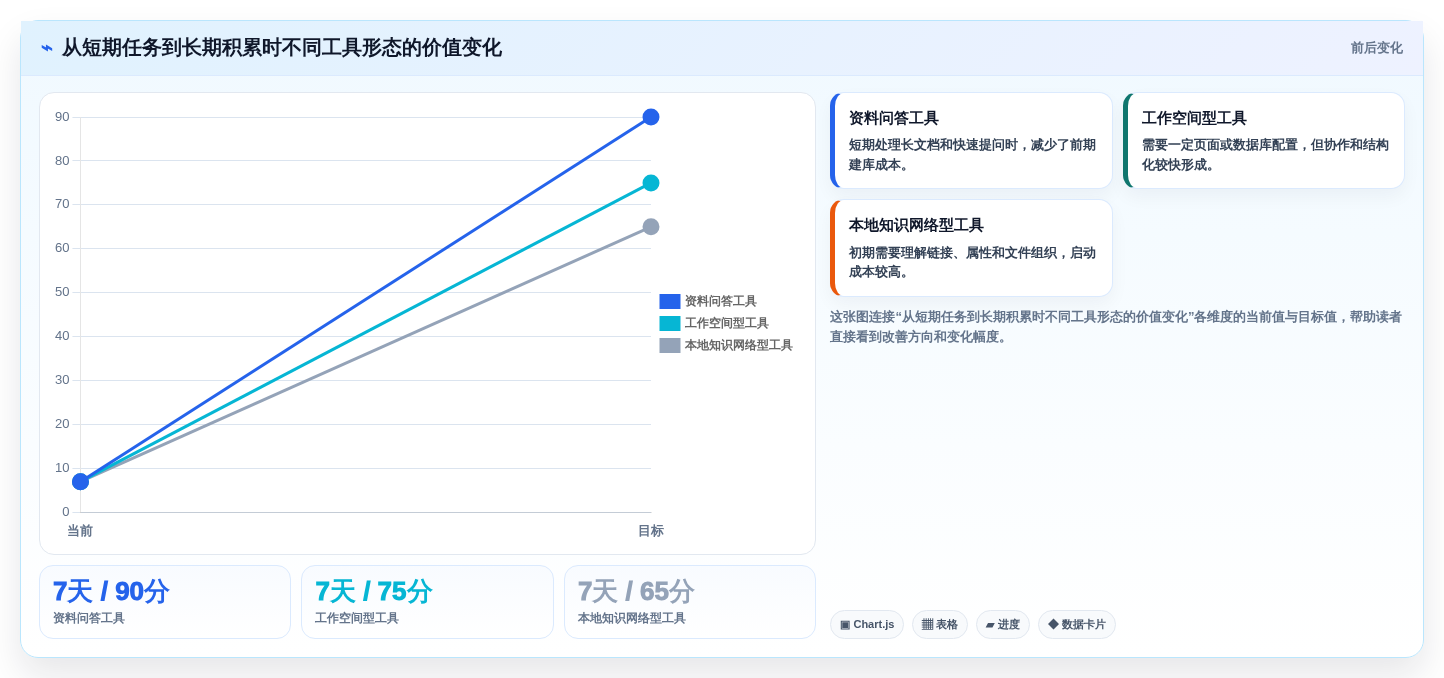Click the Chart.js tag chip
This screenshot has width=1444, height=678.
tap(867, 625)
